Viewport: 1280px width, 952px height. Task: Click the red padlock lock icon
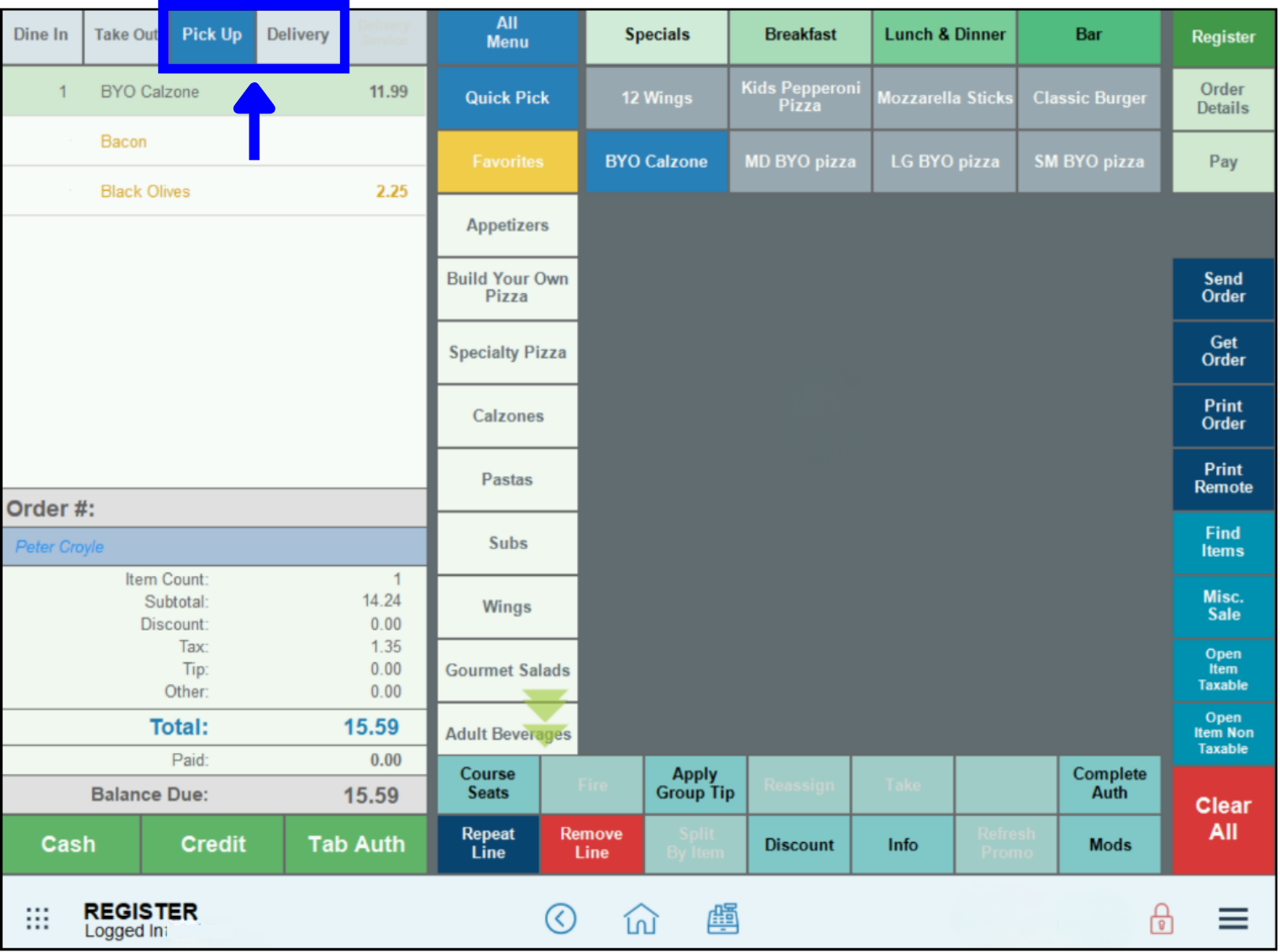click(1162, 918)
